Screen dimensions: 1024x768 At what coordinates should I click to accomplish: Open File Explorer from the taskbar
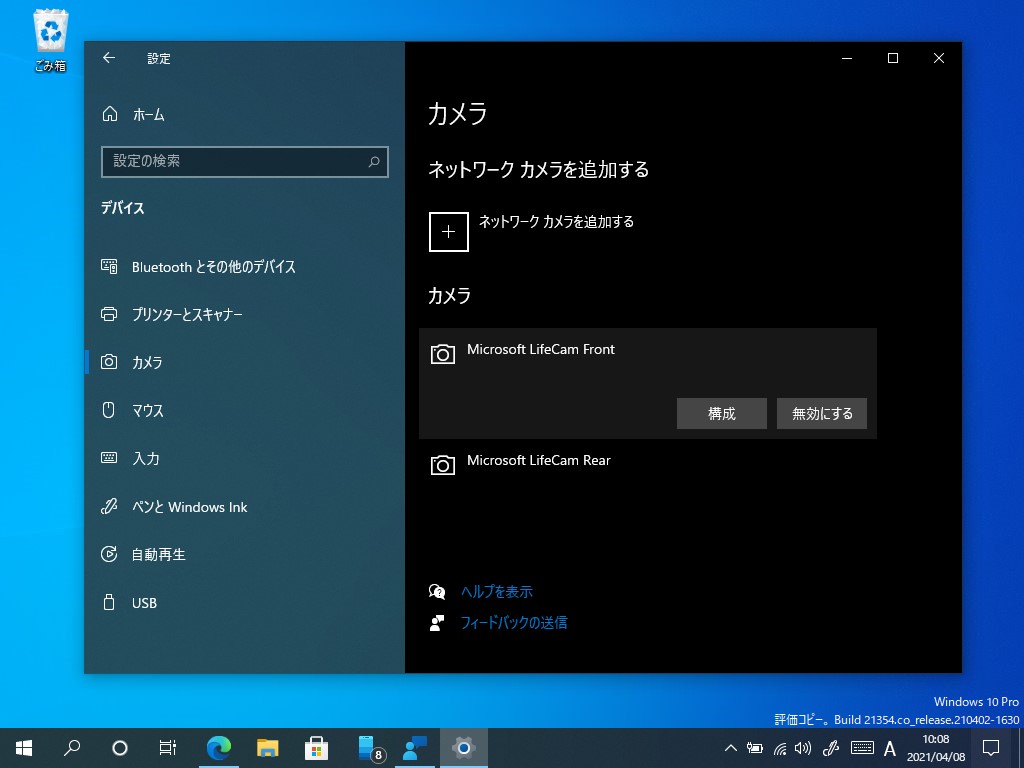click(x=267, y=747)
